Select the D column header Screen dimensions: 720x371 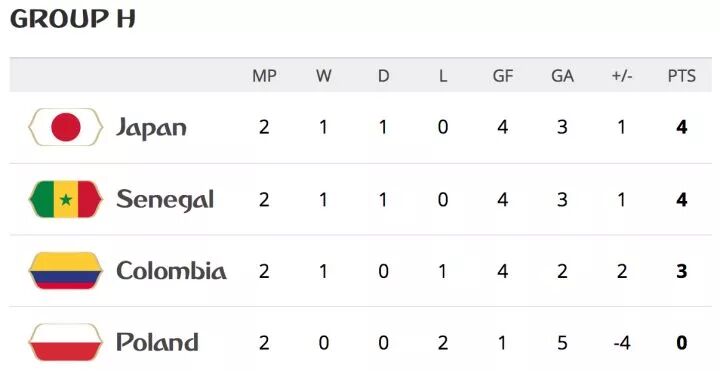click(x=383, y=76)
